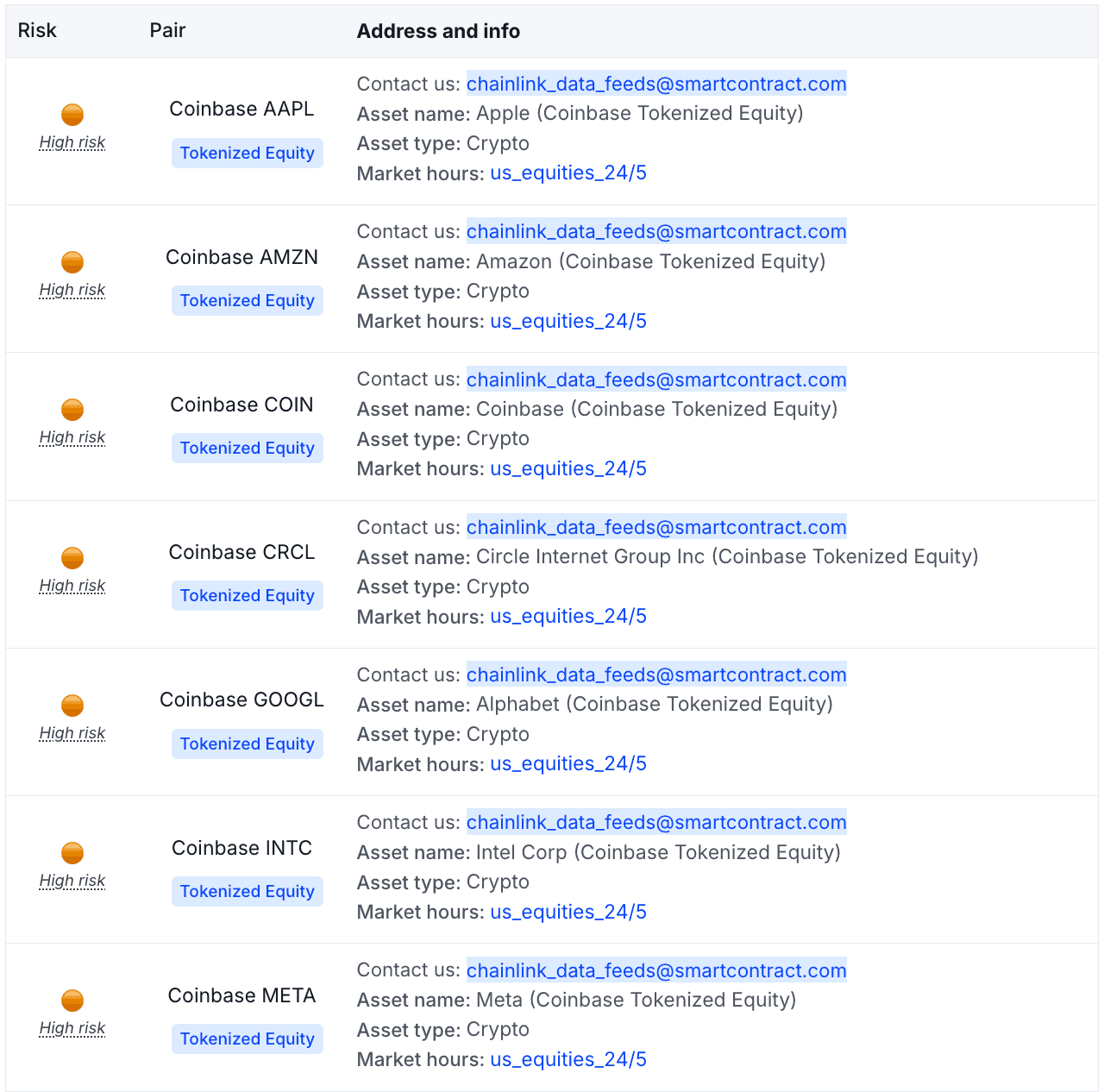Click Asset type: Crypto in the META row
This screenshot has width=1104, height=1092.
pyautogui.click(x=443, y=1029)
